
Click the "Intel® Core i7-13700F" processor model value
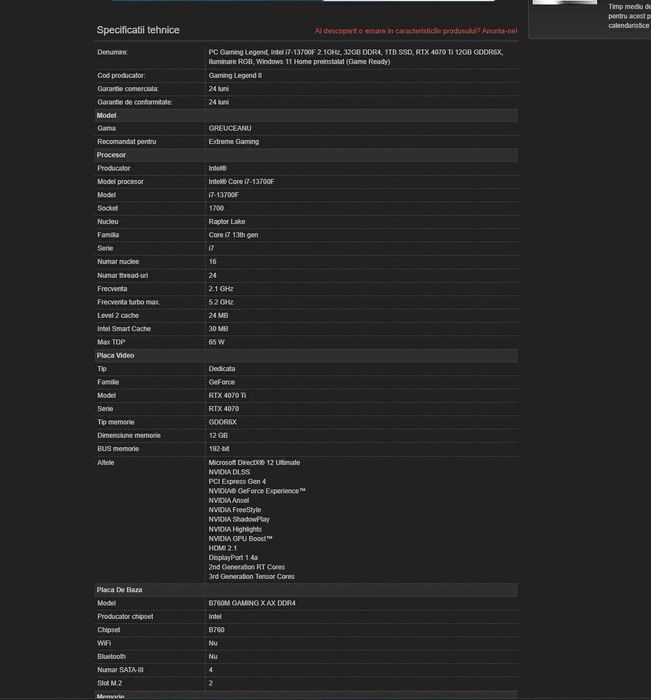241,182
